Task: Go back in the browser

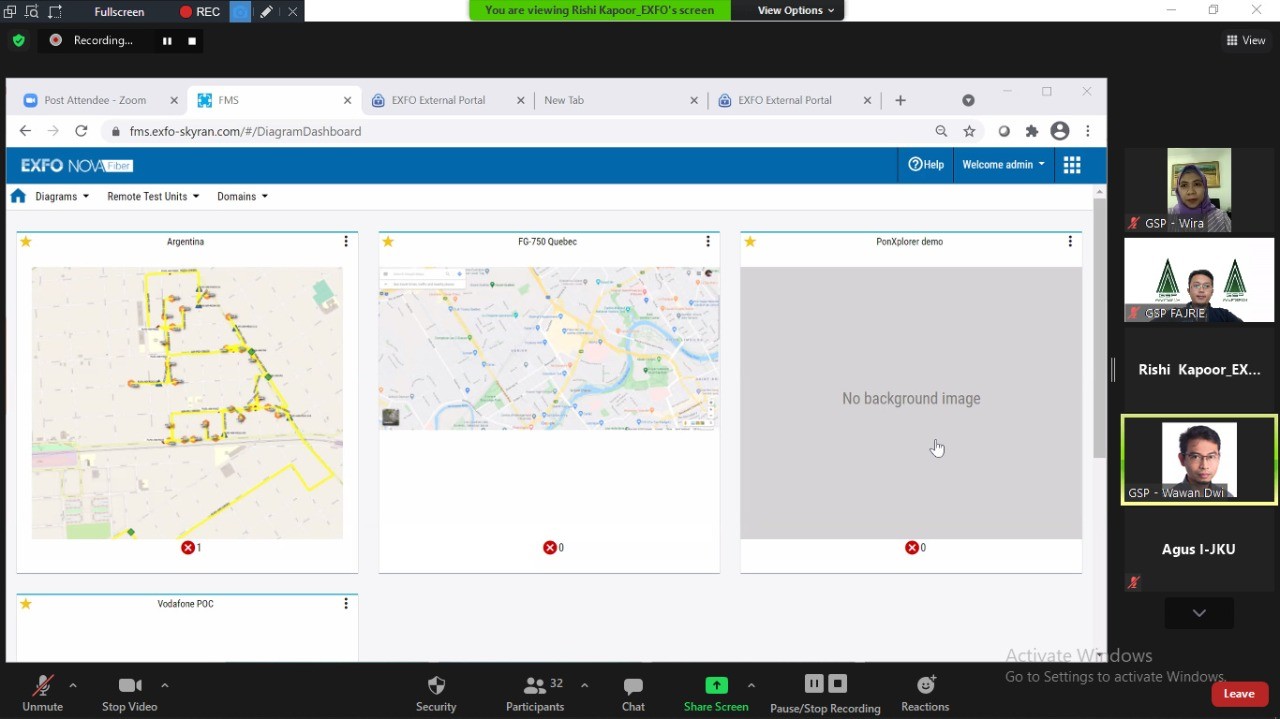Action: coord(25,131)
